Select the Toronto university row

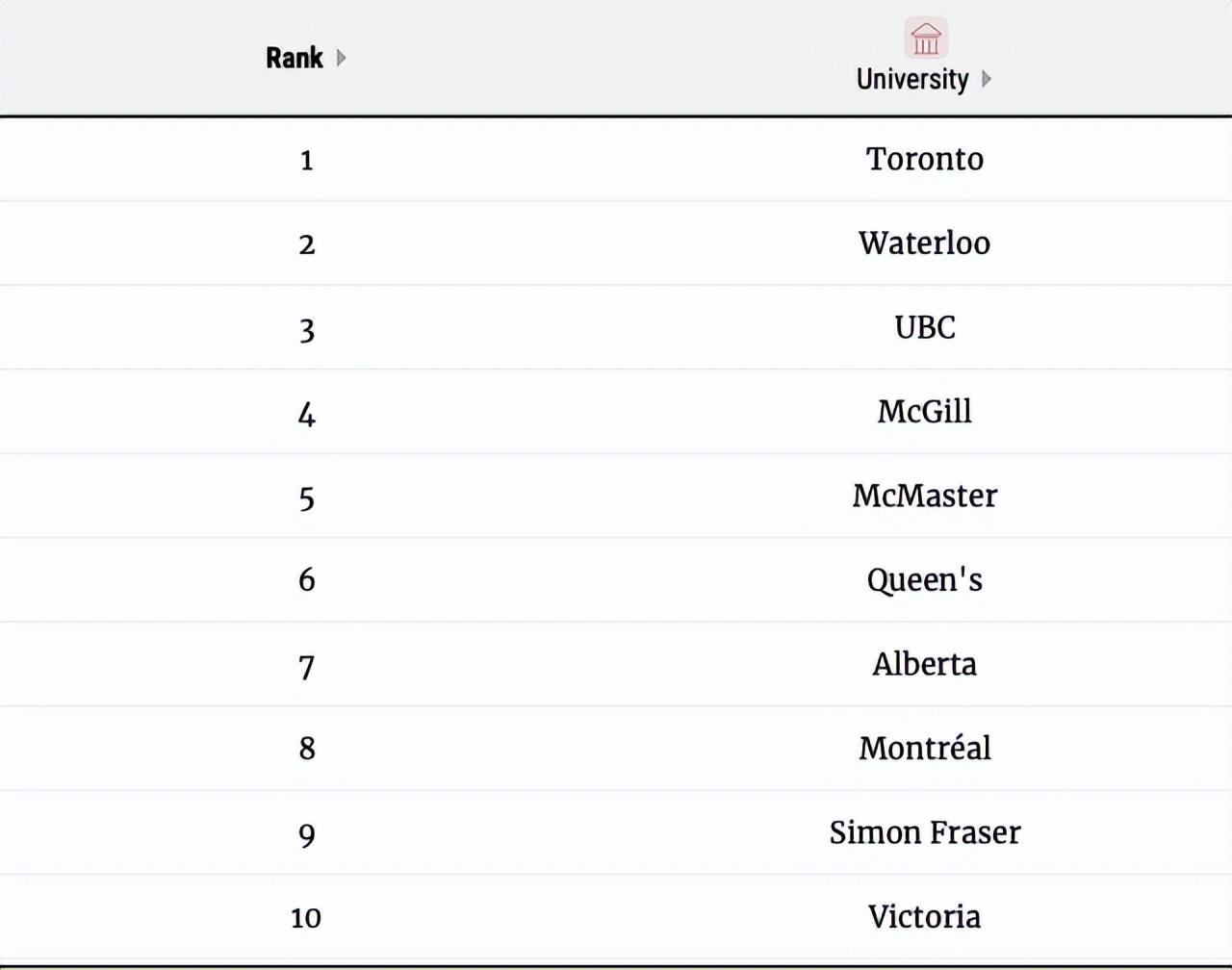[x=925, y=159]
